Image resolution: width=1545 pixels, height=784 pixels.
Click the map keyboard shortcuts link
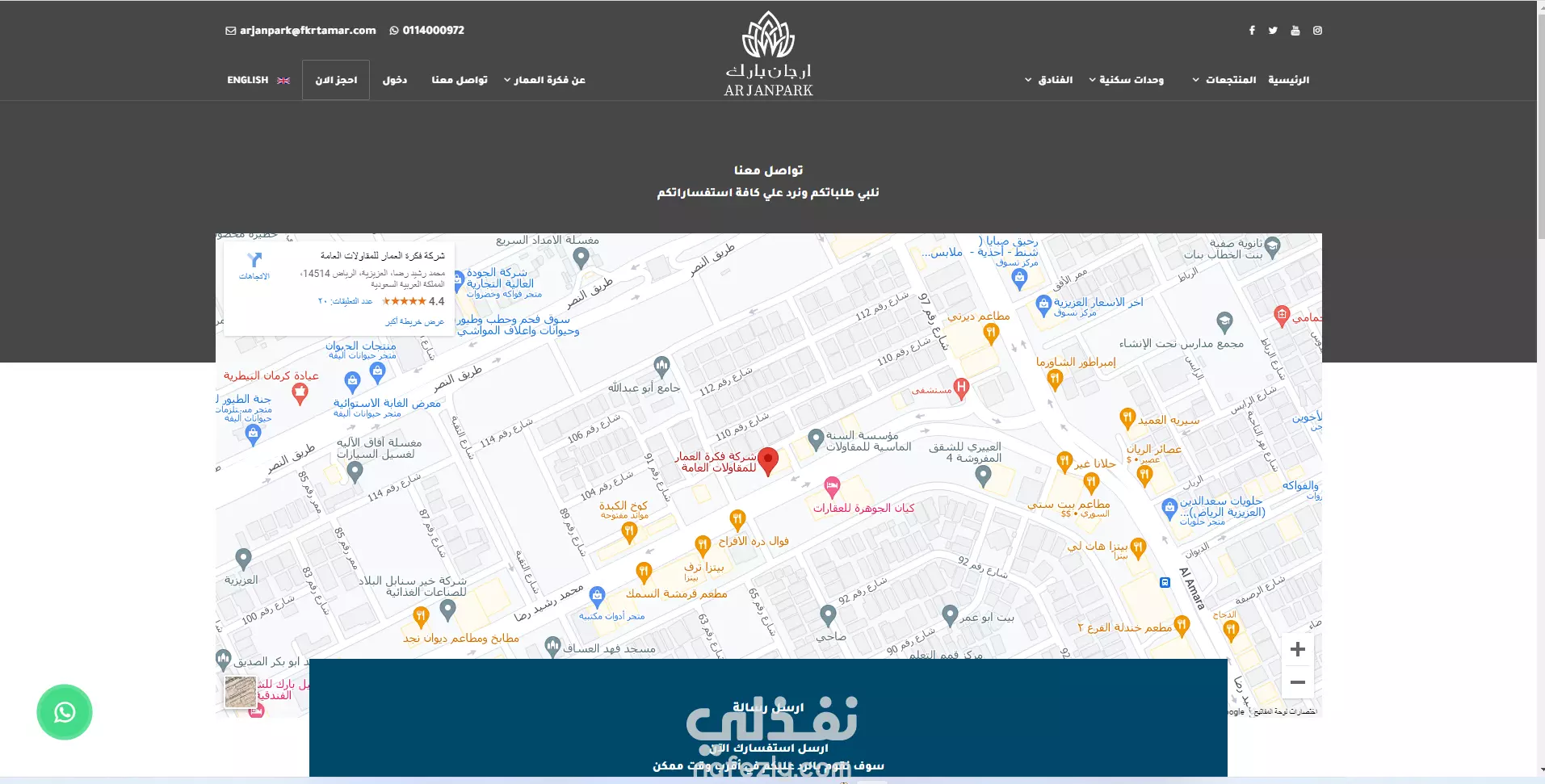click(x=1285, y=711)
